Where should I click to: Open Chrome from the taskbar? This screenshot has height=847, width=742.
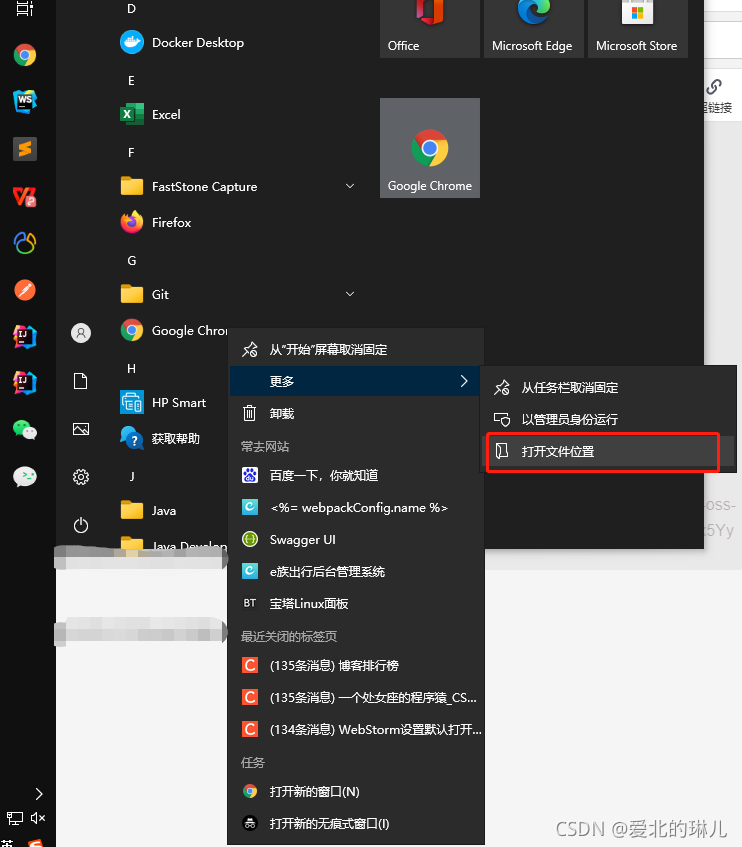point(25,55)
